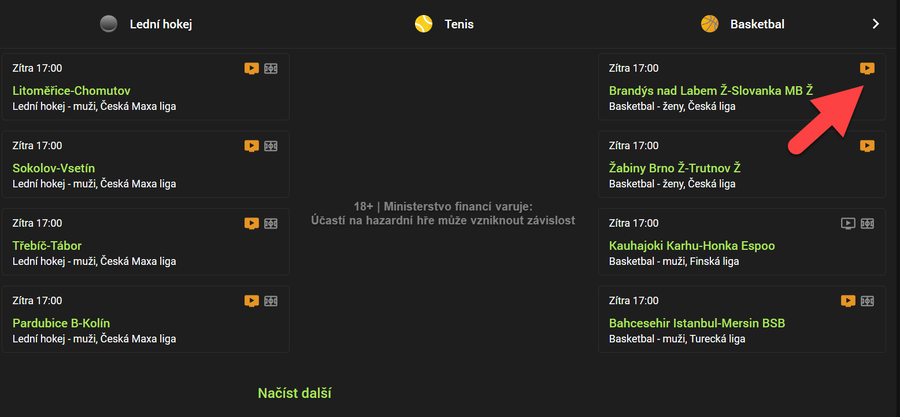Click grey TV icon on Kauhajoki Karhu match
This screenshot has height=417, width=900.
pos(848,223)
